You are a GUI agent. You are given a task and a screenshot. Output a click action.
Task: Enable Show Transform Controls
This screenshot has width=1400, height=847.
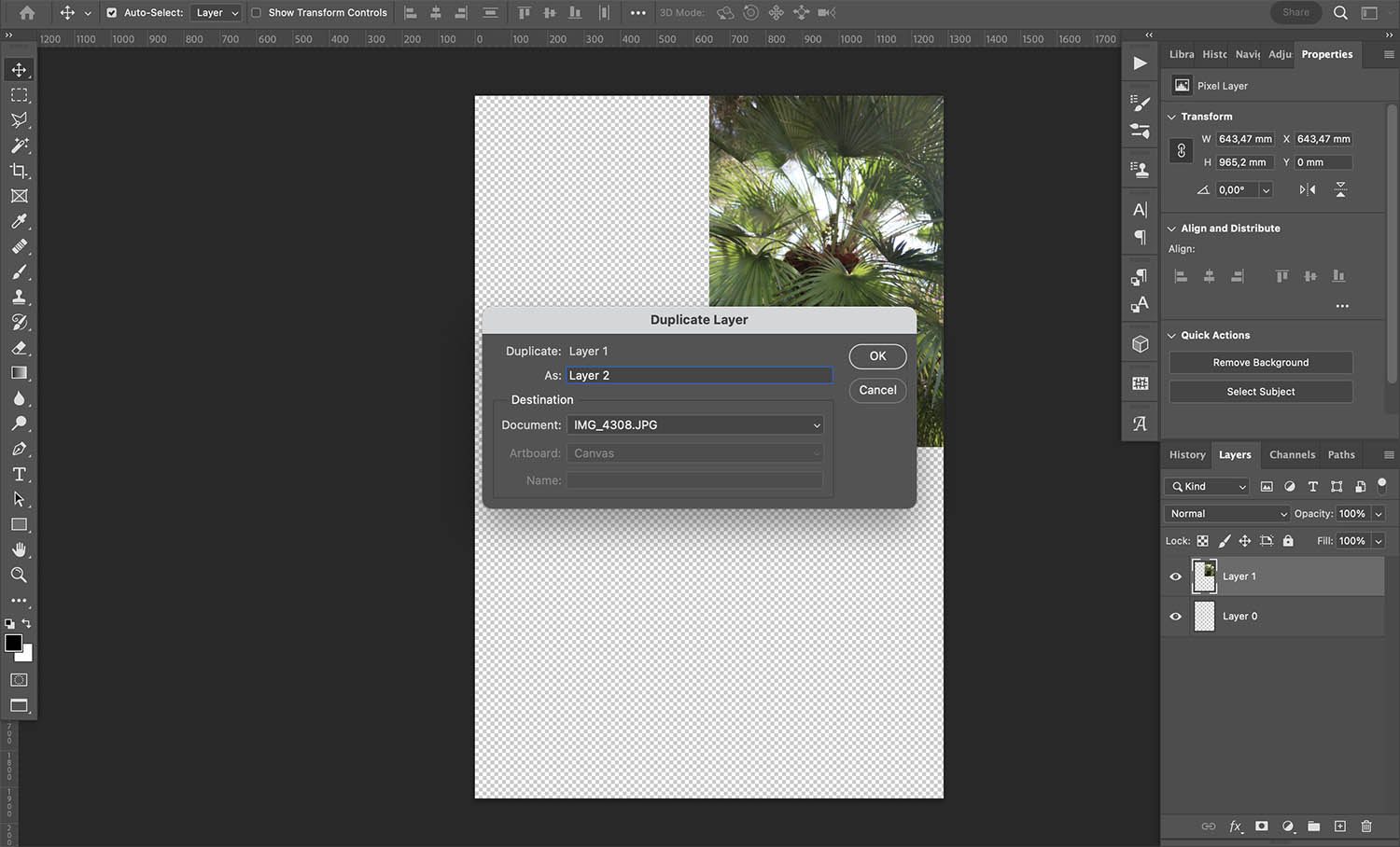click(258, 12)
